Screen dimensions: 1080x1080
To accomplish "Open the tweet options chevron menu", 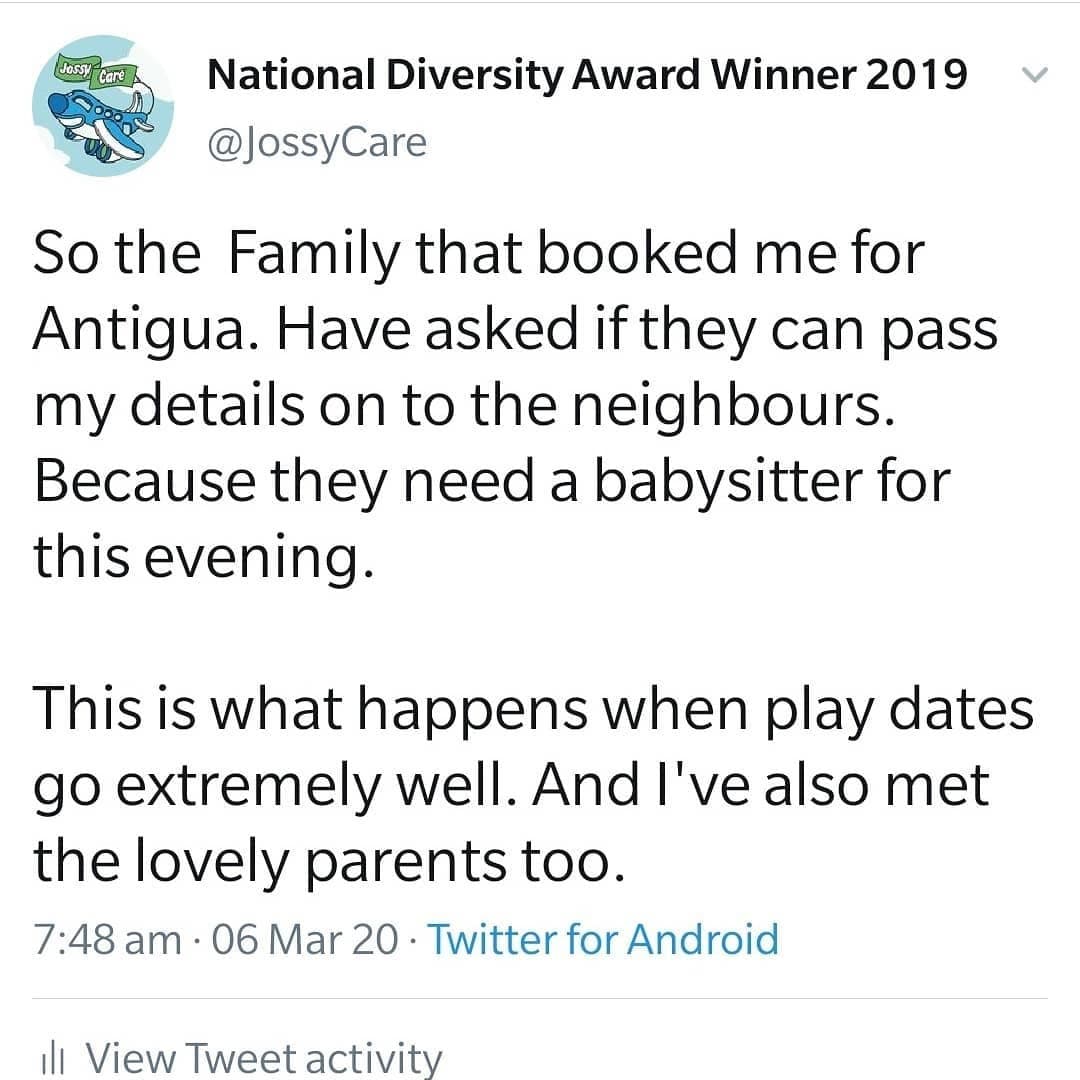I will click(1034, 74).
